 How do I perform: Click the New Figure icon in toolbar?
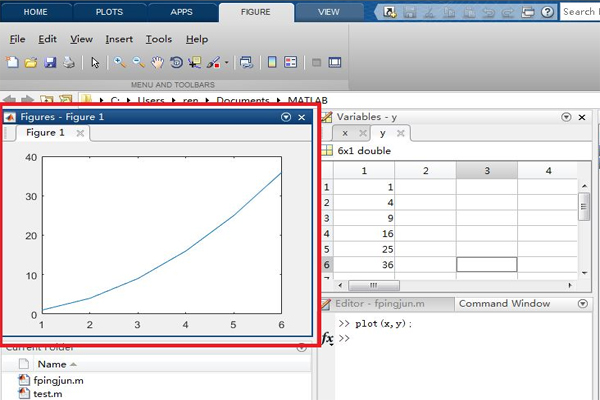click(x=12, y=62)
